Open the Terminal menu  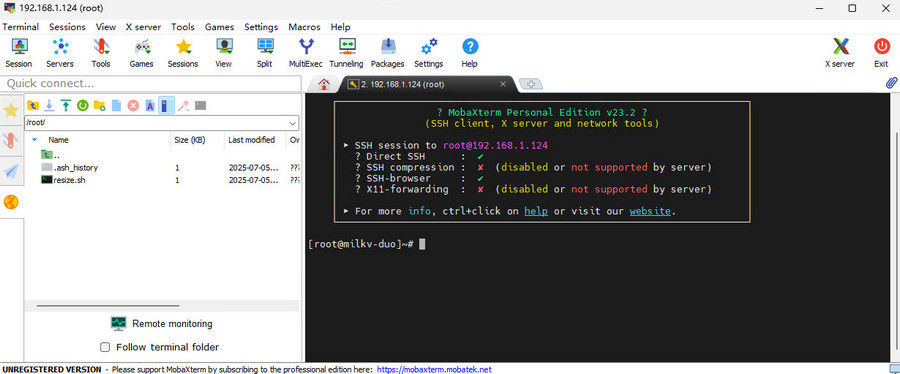tap(21, 27)
